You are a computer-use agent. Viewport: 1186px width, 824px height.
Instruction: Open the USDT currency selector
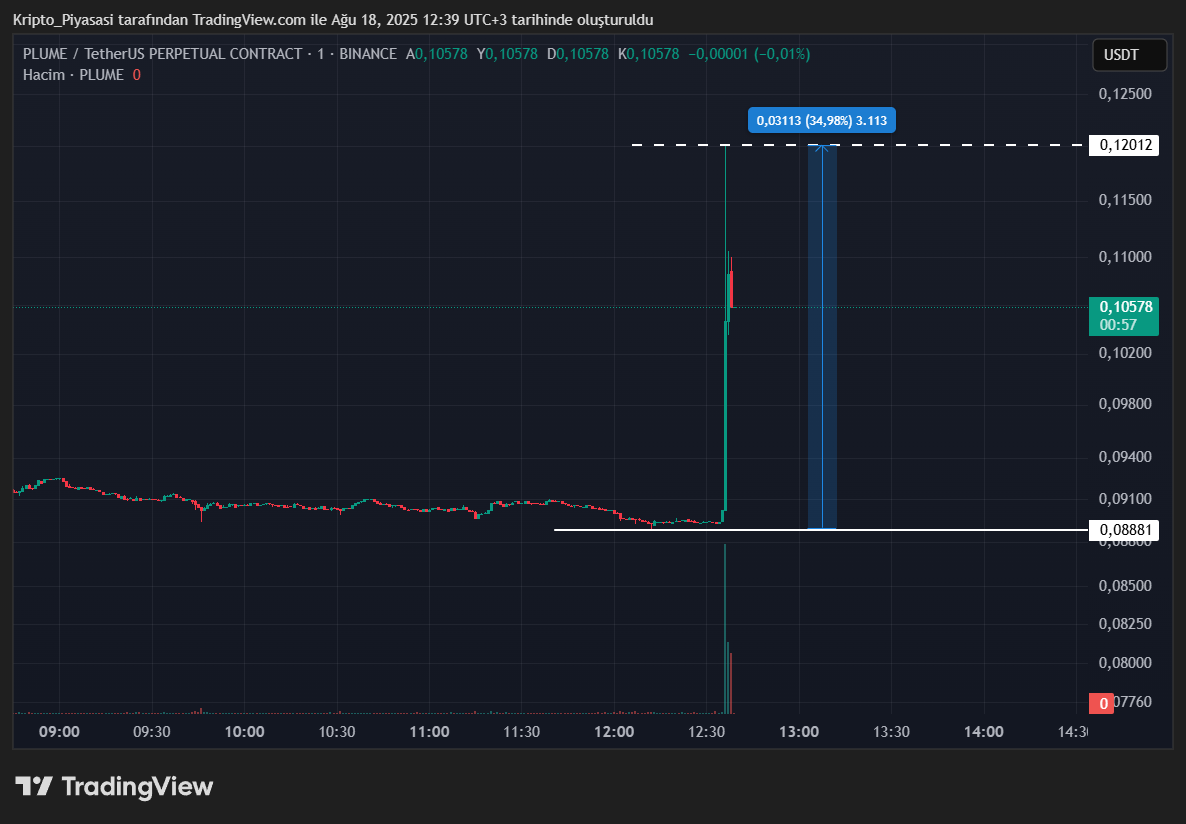click(x=1129, y=55)
